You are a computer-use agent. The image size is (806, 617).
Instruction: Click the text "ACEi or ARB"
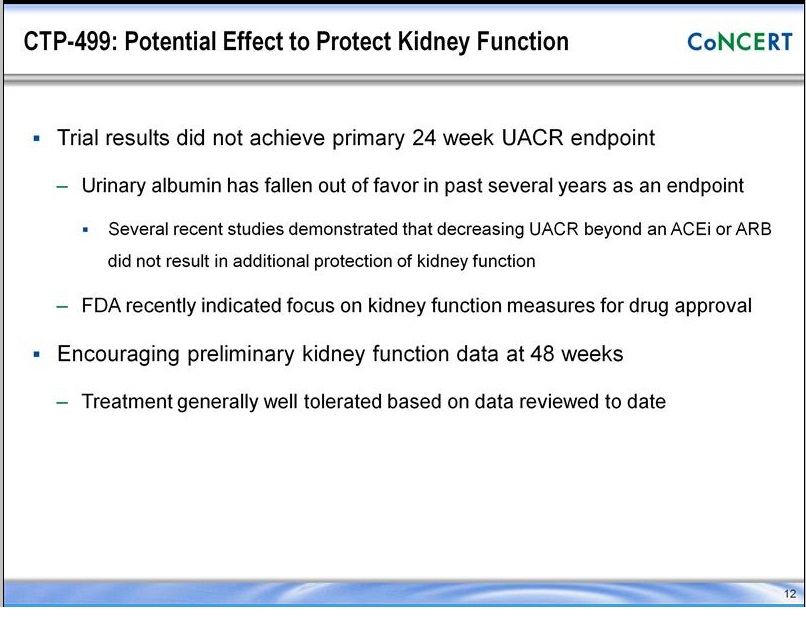[727, 229]
